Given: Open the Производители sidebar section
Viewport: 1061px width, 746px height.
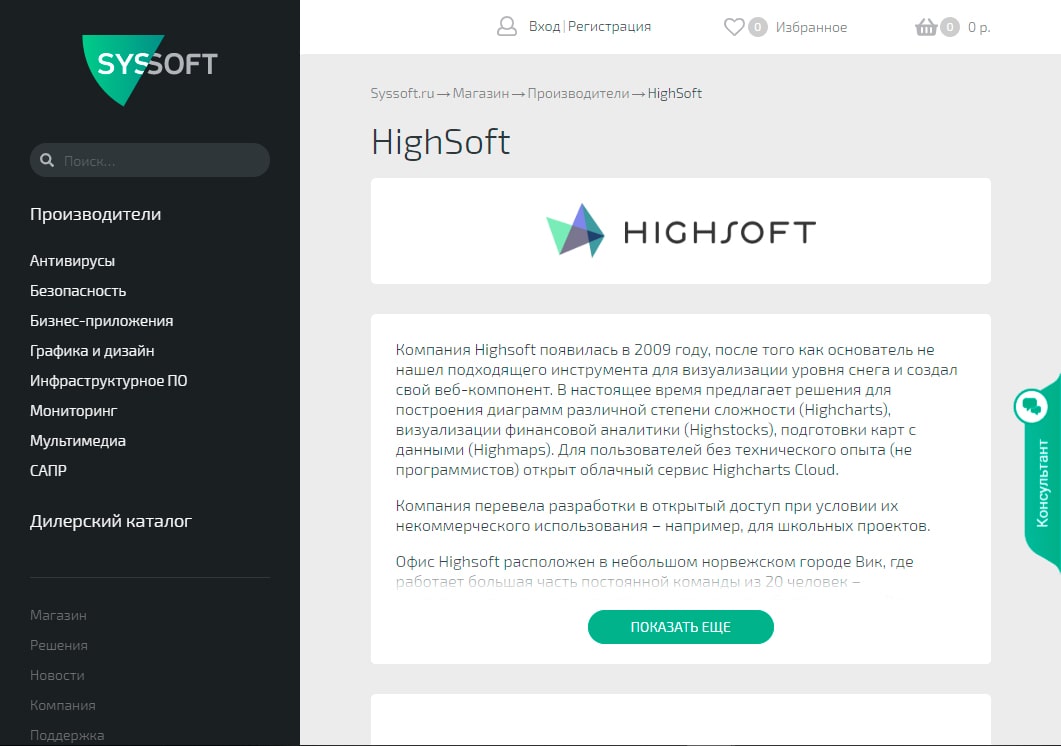Looking at the screenshot, I should coord(95,215).
